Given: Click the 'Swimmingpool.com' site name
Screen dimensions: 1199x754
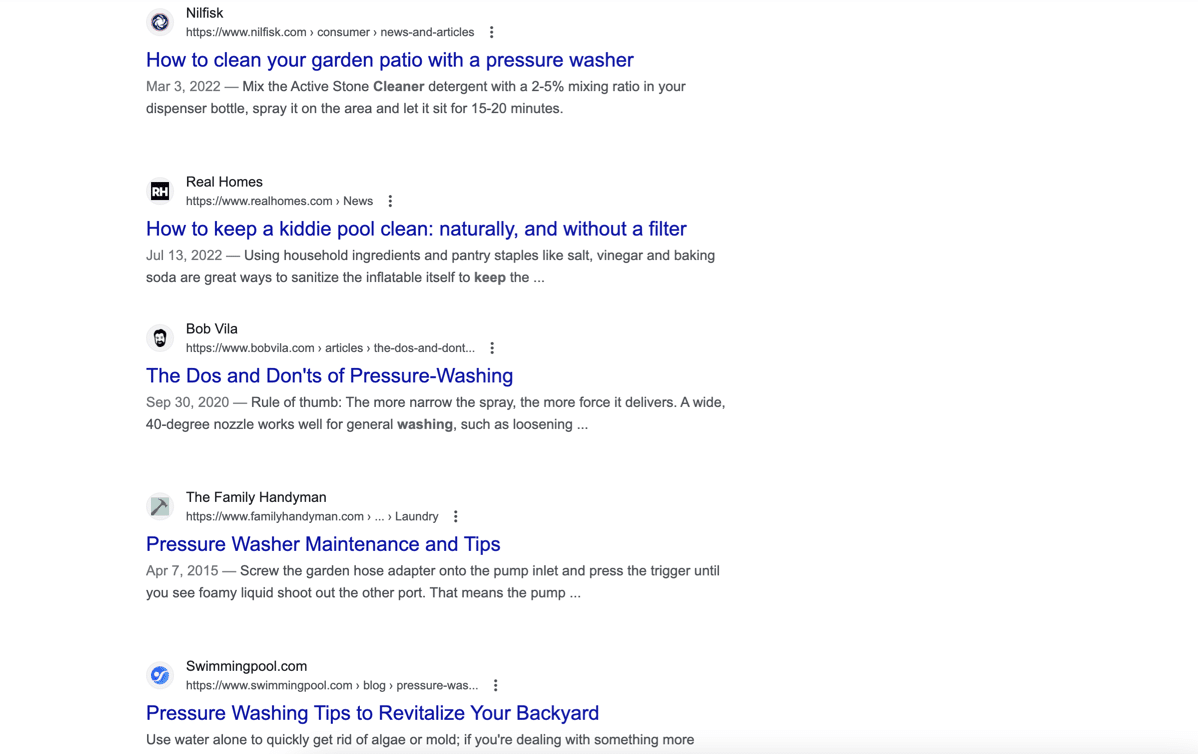Looking at the screenshot, I should pos(246,666).
